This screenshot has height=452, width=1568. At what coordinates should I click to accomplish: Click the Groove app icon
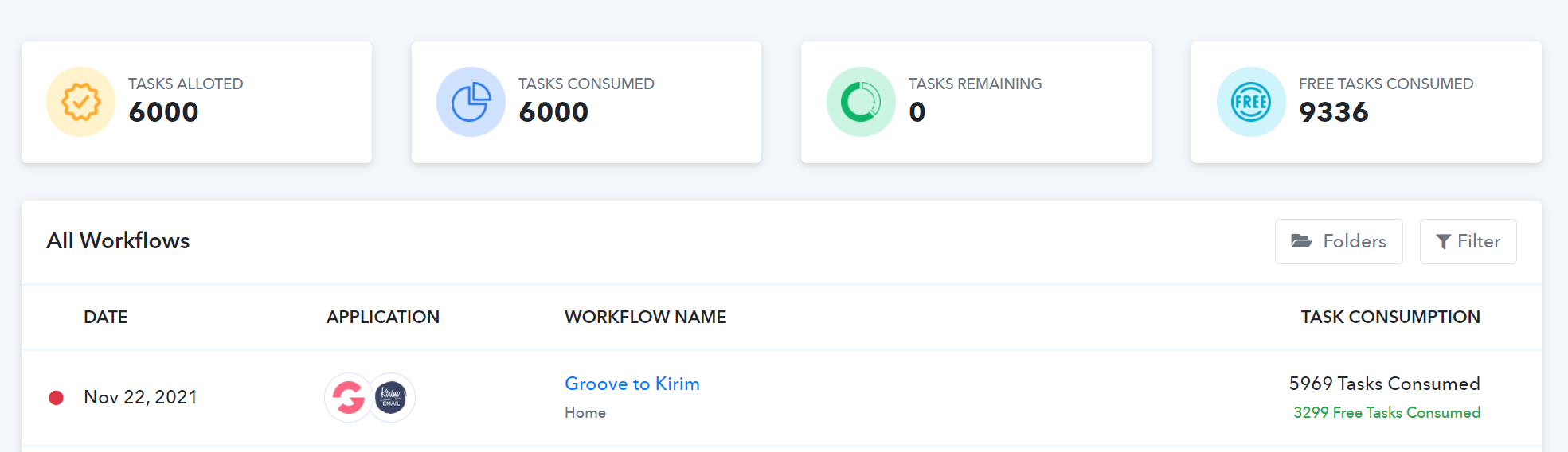pyautogui.click(x=348, y=397)
